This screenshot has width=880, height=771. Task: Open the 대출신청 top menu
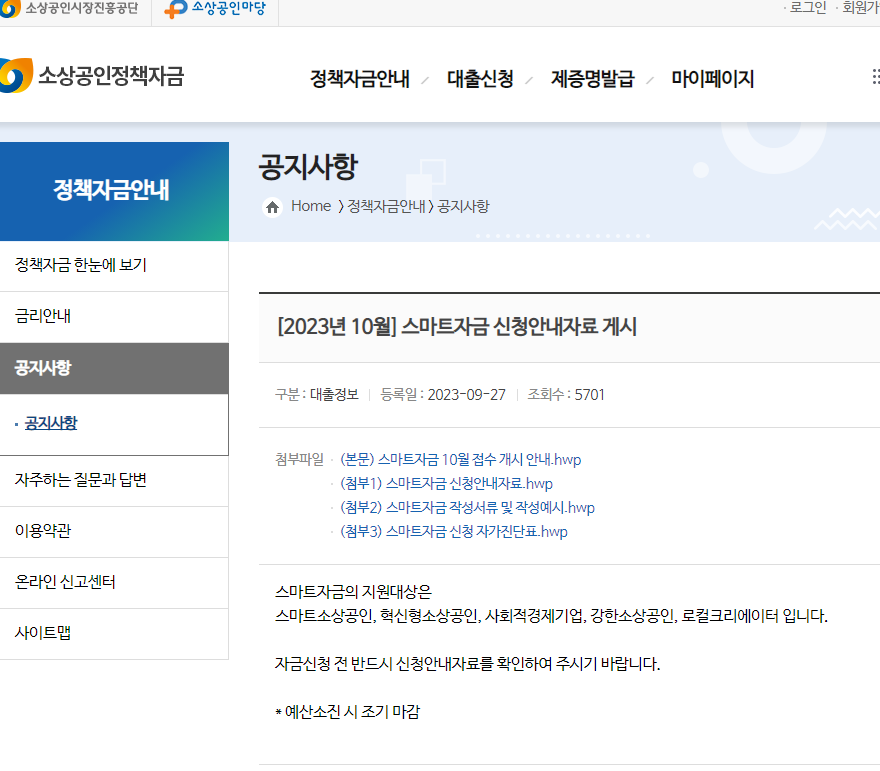pos(480,79)
